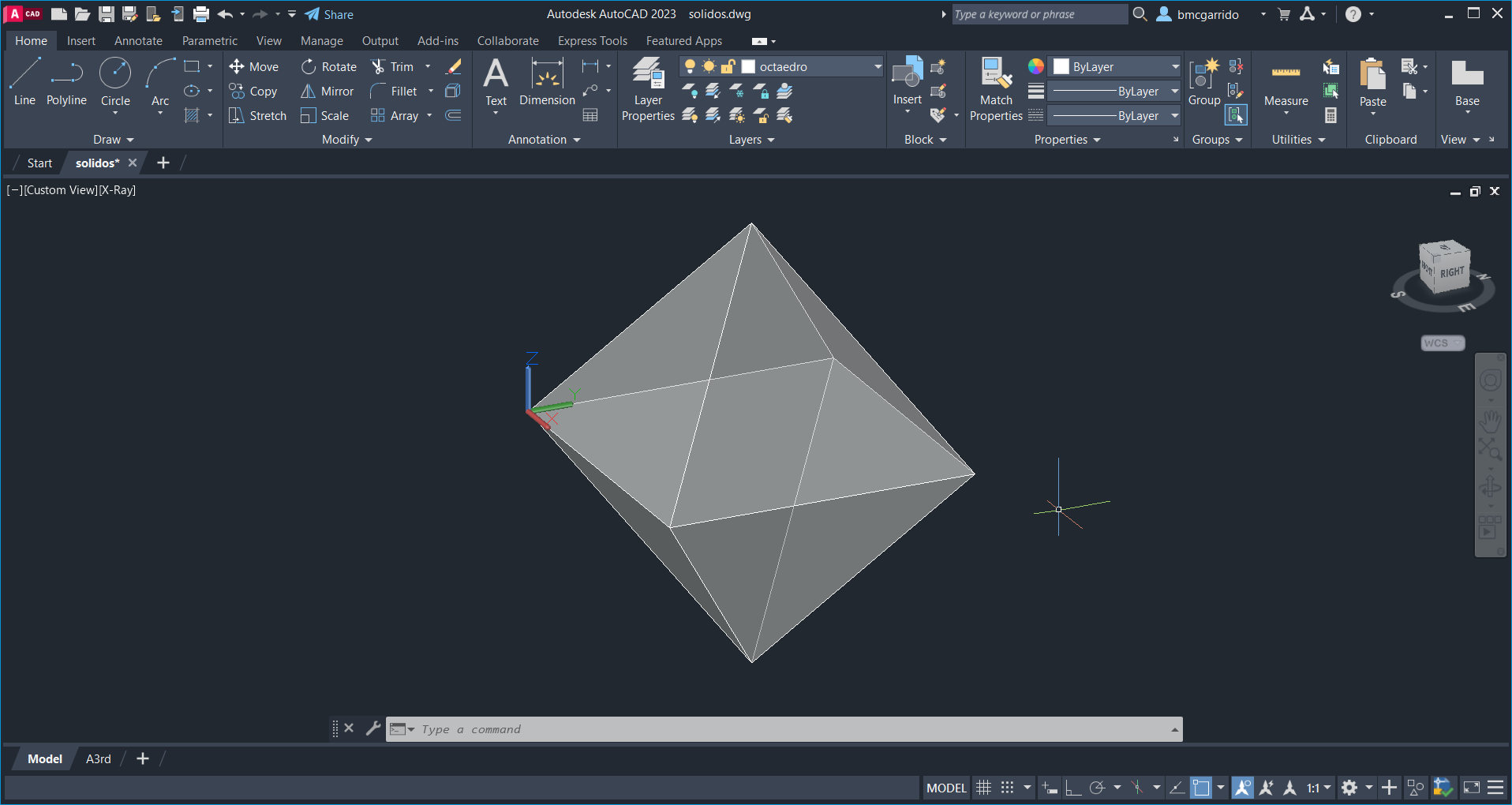The width and height of the screenshot is (1512, 805).
Task: Click the Erase tool icon
Action: (x=454, y=67)
